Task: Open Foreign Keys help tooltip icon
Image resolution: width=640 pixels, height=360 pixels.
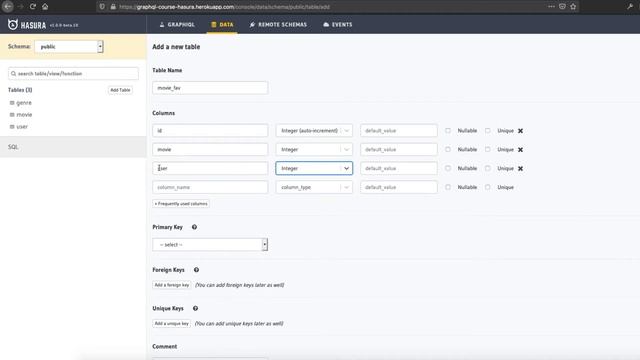Action: 196,270
